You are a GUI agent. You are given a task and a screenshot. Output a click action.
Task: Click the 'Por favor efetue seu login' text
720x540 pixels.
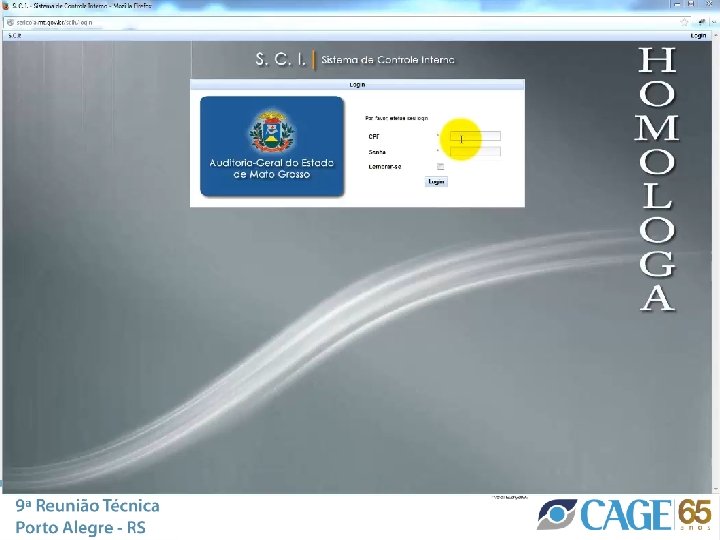[396, 118]
